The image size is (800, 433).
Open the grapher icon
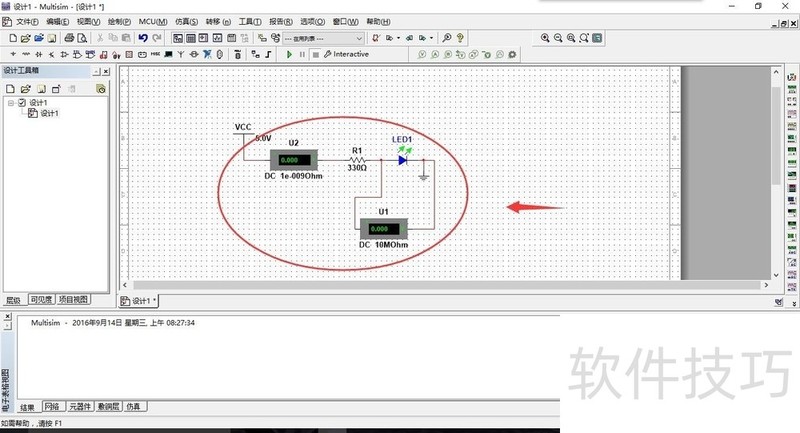point(217,38)
